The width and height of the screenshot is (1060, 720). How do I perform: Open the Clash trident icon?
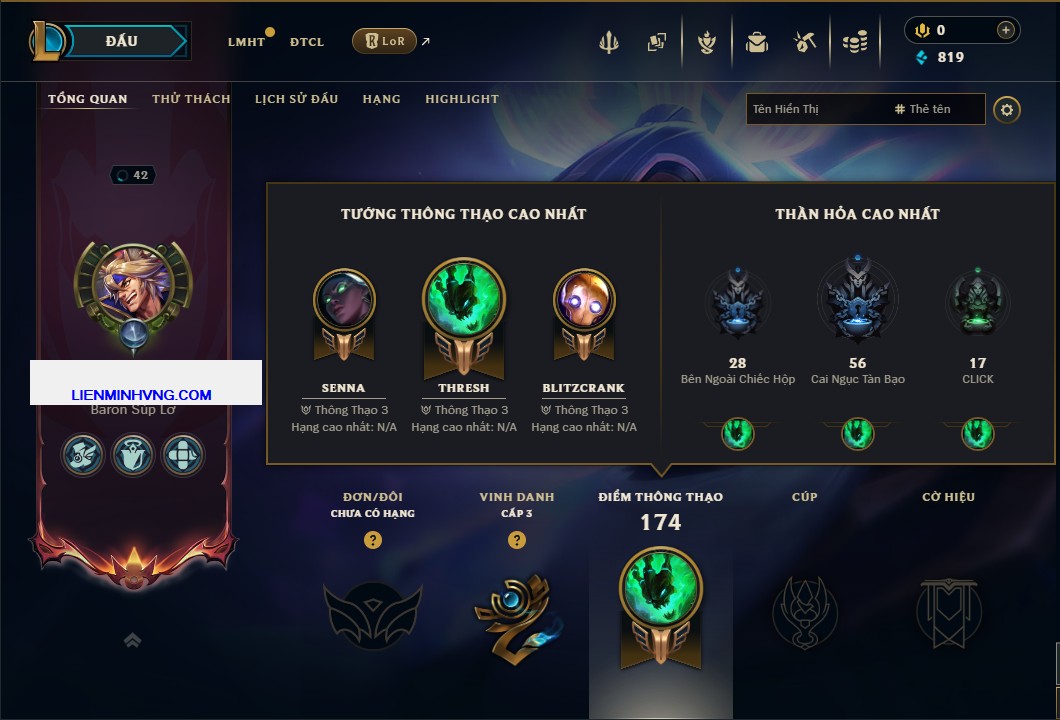(x=609, y=43)
